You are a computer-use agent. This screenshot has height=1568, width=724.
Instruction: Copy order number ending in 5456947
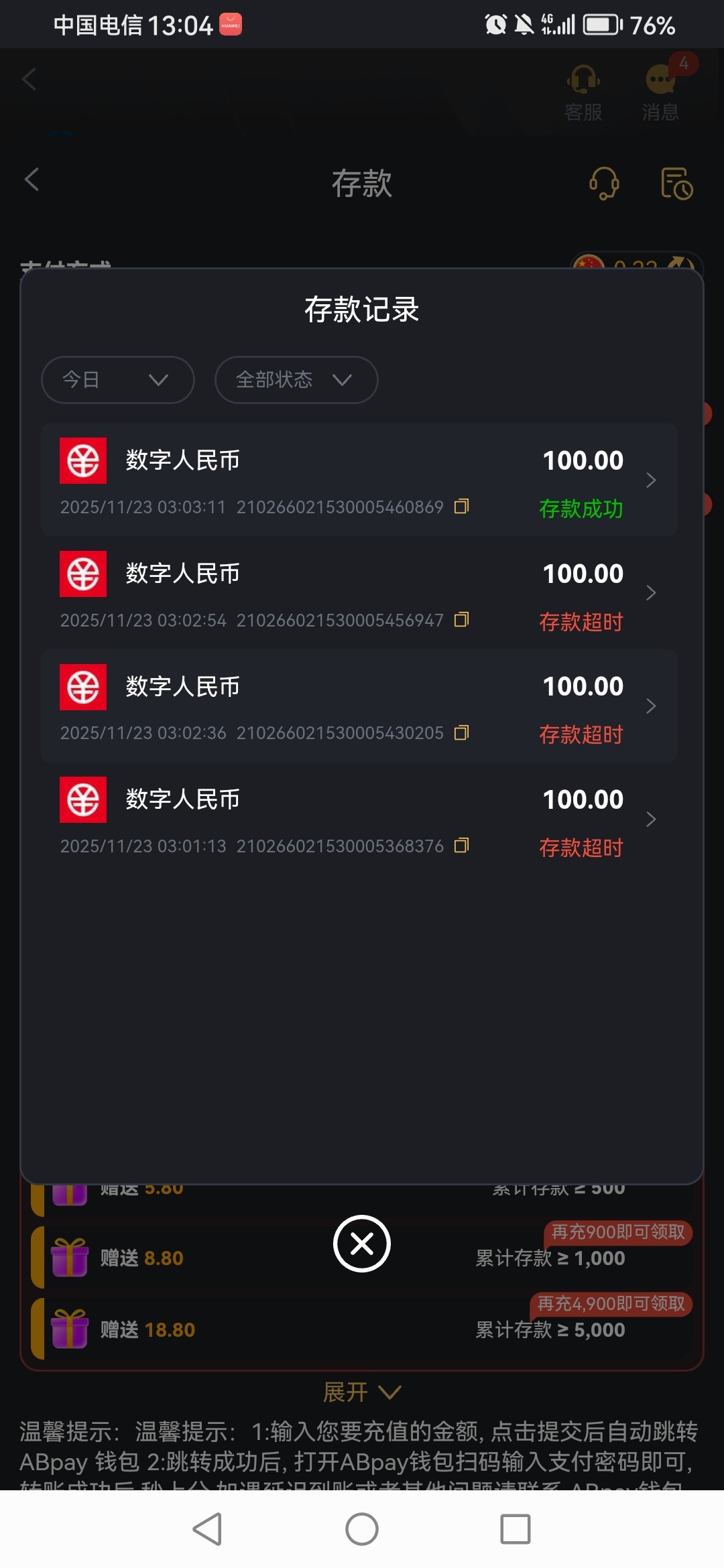pos(461,620)
